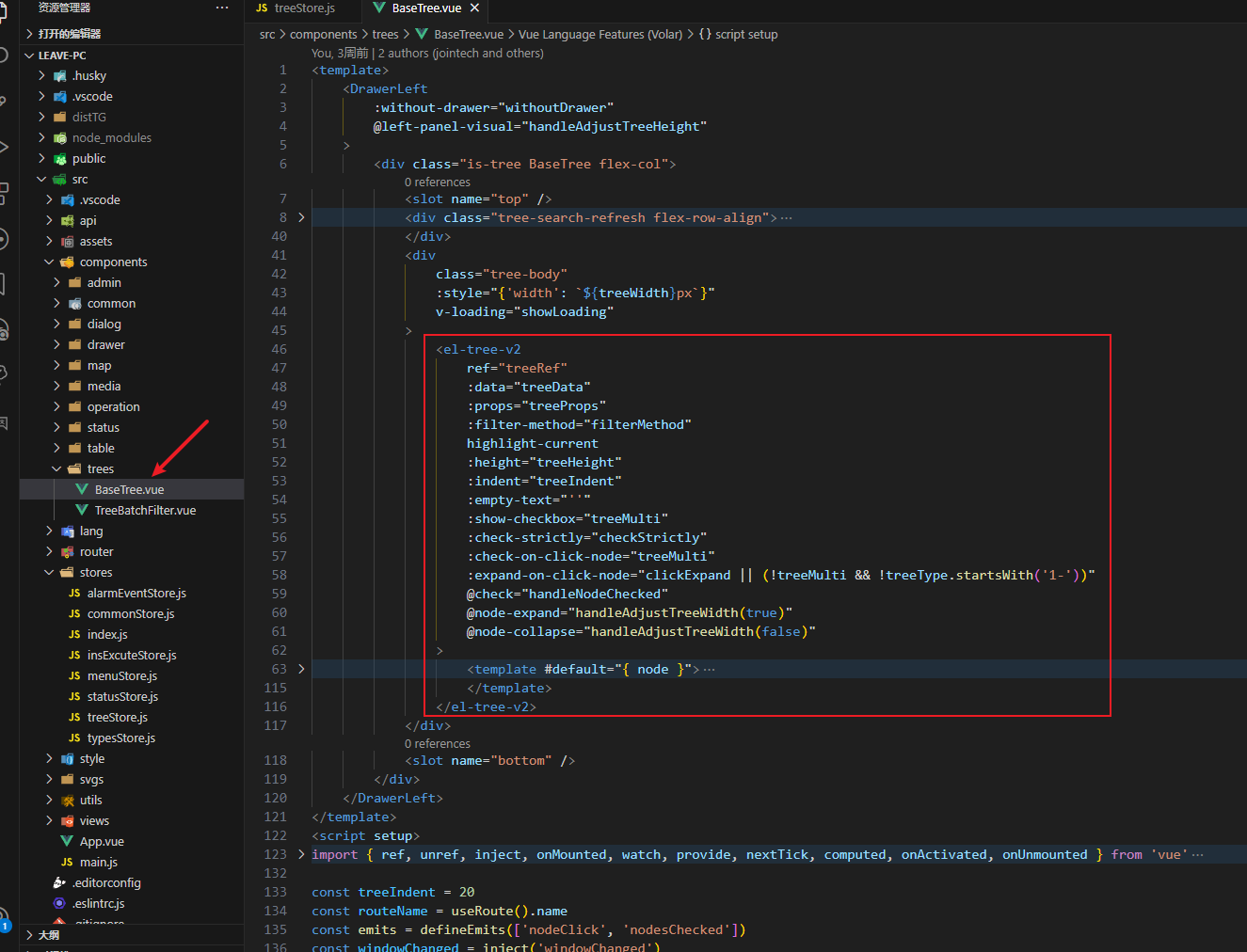Open menuStore.js from the stores folder
The height and width of the screenshot is (952, 1247).
pyautogui.click(x=121, y=675)
